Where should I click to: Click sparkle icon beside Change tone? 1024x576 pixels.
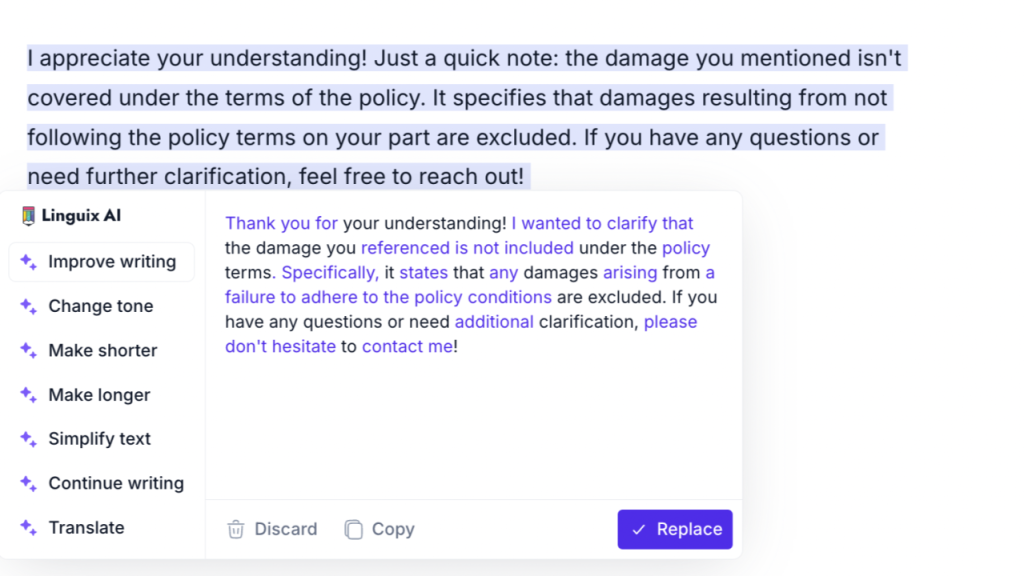pyautogui.click(x=28, y=306)
